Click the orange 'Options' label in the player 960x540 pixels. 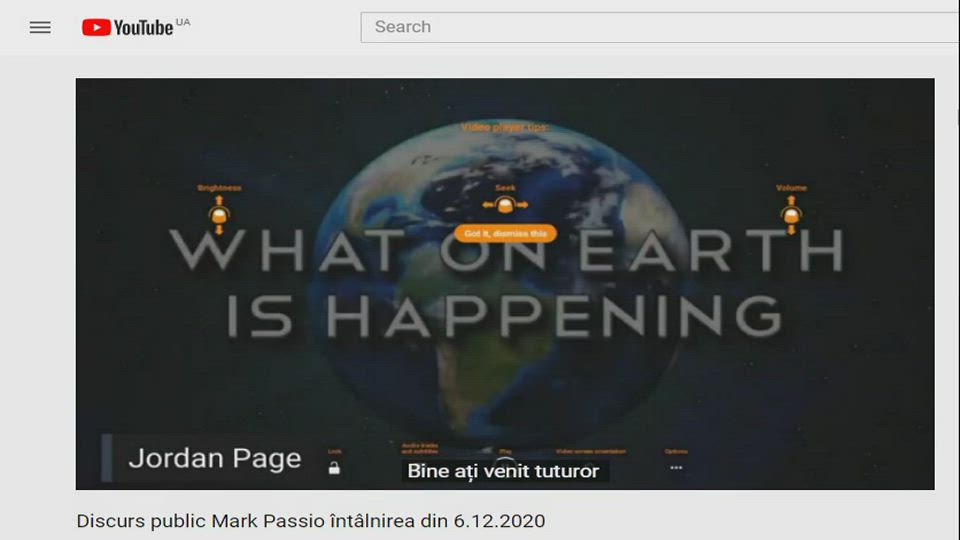tap(676, 451)
